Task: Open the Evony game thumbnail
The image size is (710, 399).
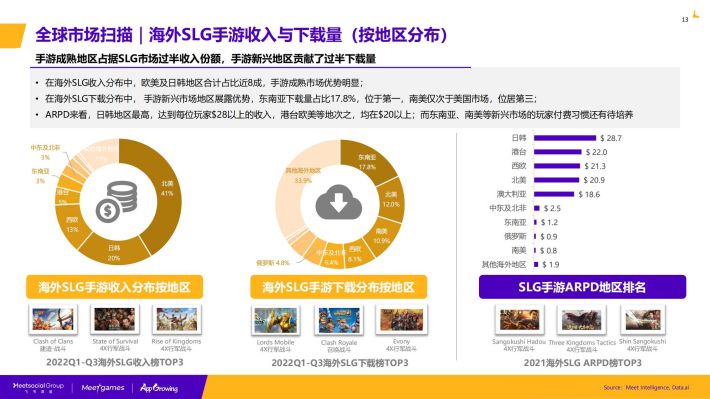Action: click(401, 320)
